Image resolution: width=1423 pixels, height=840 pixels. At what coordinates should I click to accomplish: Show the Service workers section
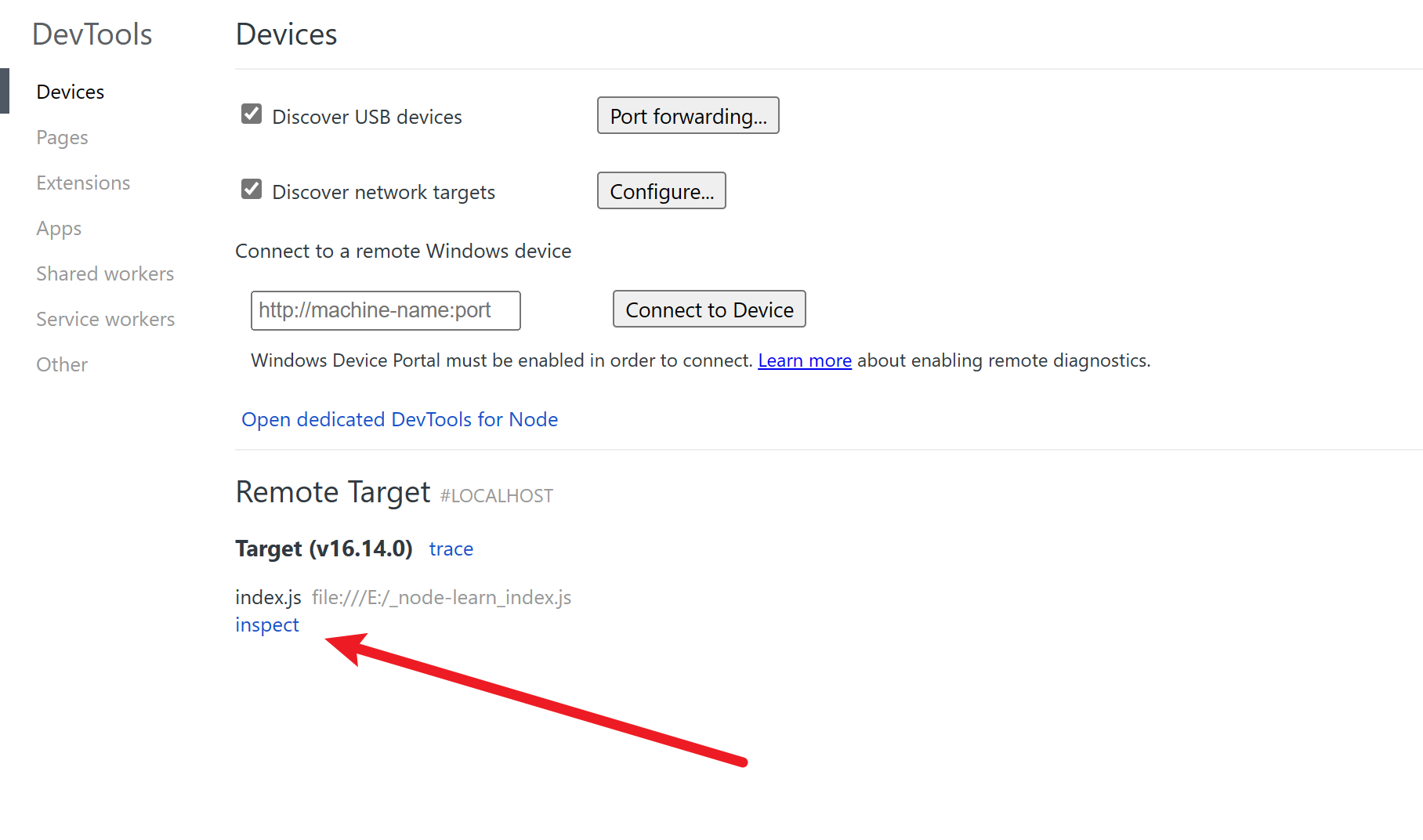(x=105, y=319)
